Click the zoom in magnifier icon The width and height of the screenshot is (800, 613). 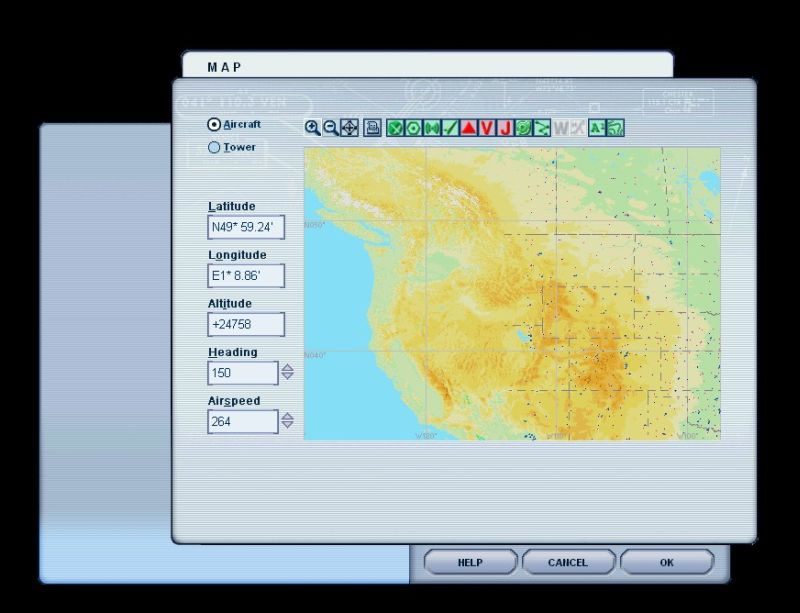(312, 128)
